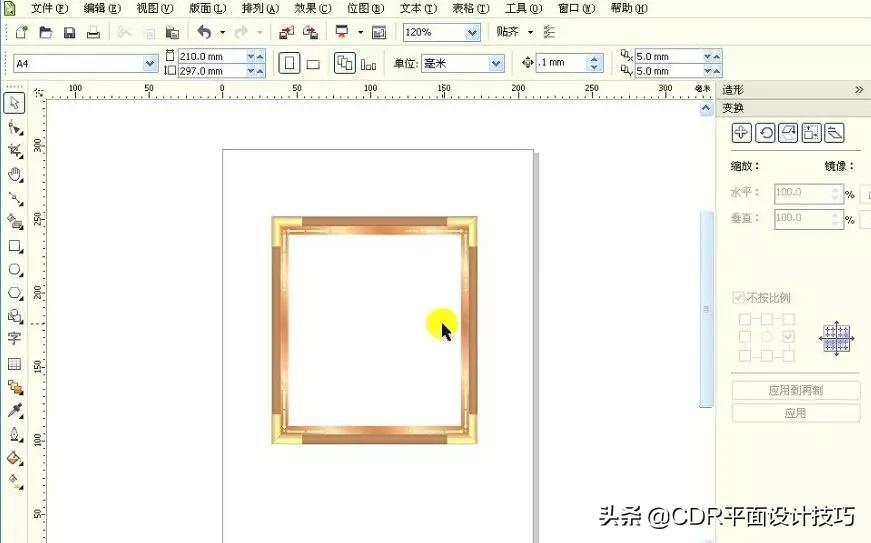
Task: Expand the Application launcher dropdown arrow
Action: pos(361,33)
